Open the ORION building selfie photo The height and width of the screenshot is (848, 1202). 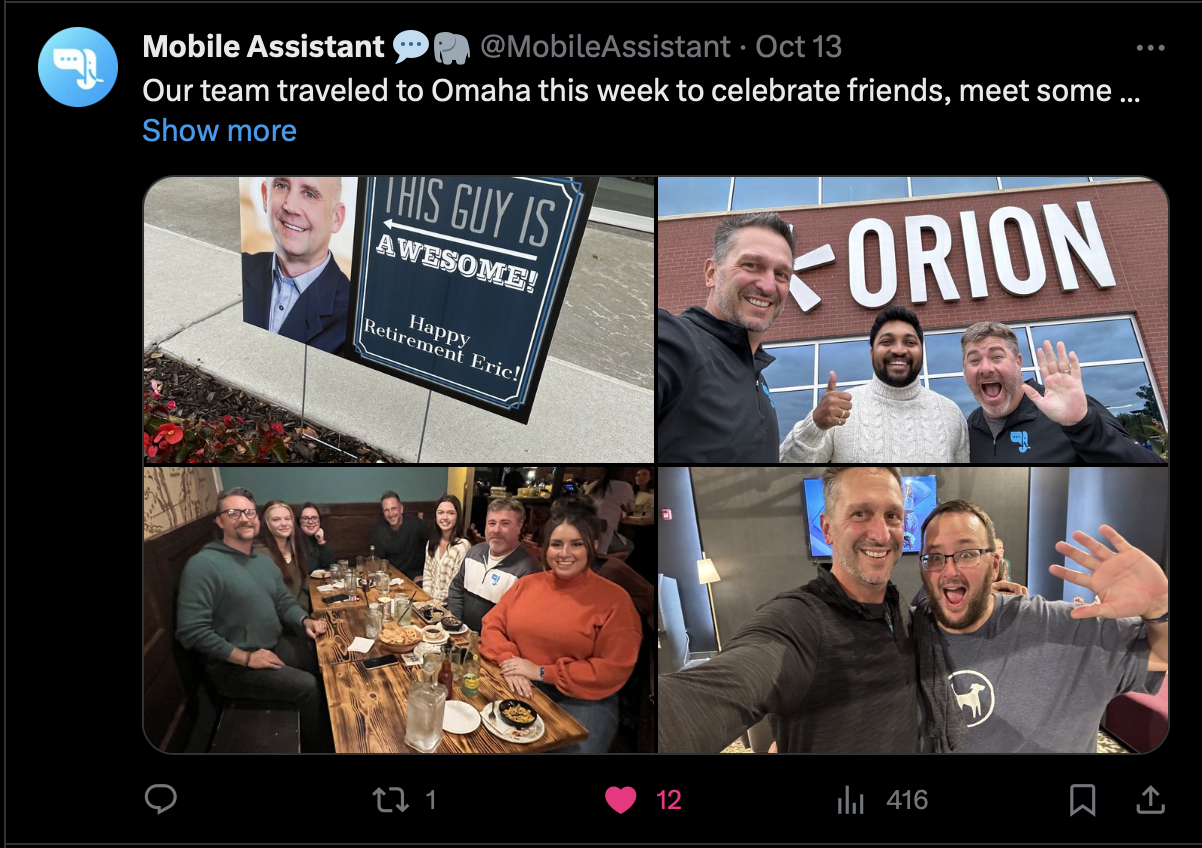(913, 320)
